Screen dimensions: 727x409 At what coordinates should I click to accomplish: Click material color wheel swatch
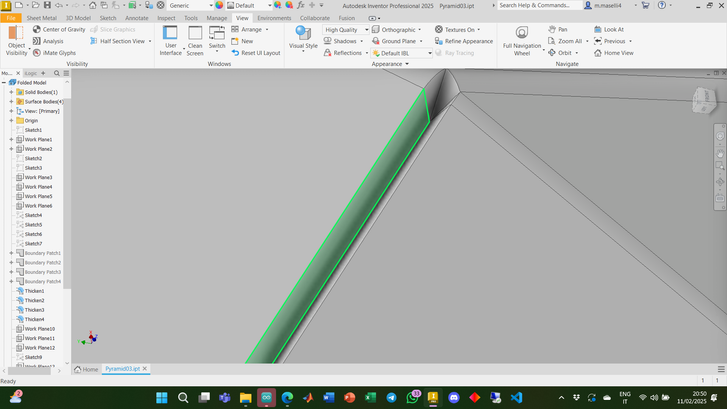219,6
